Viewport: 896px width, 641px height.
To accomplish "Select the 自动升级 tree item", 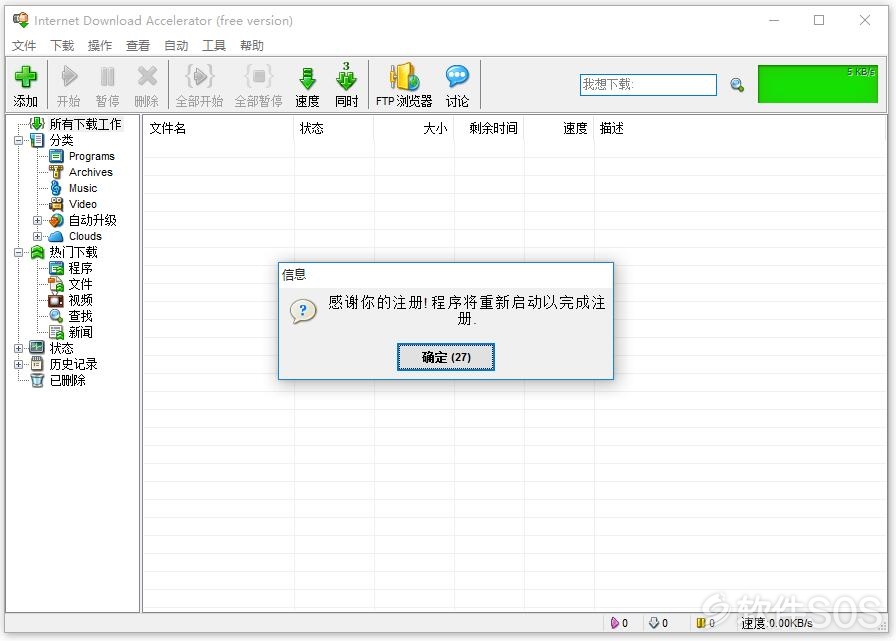I will pos(92,220).
